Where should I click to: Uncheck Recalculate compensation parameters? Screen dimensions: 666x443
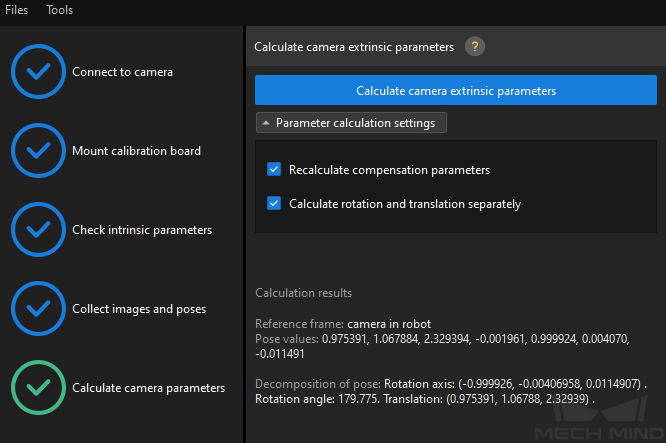tap(274, 169)
